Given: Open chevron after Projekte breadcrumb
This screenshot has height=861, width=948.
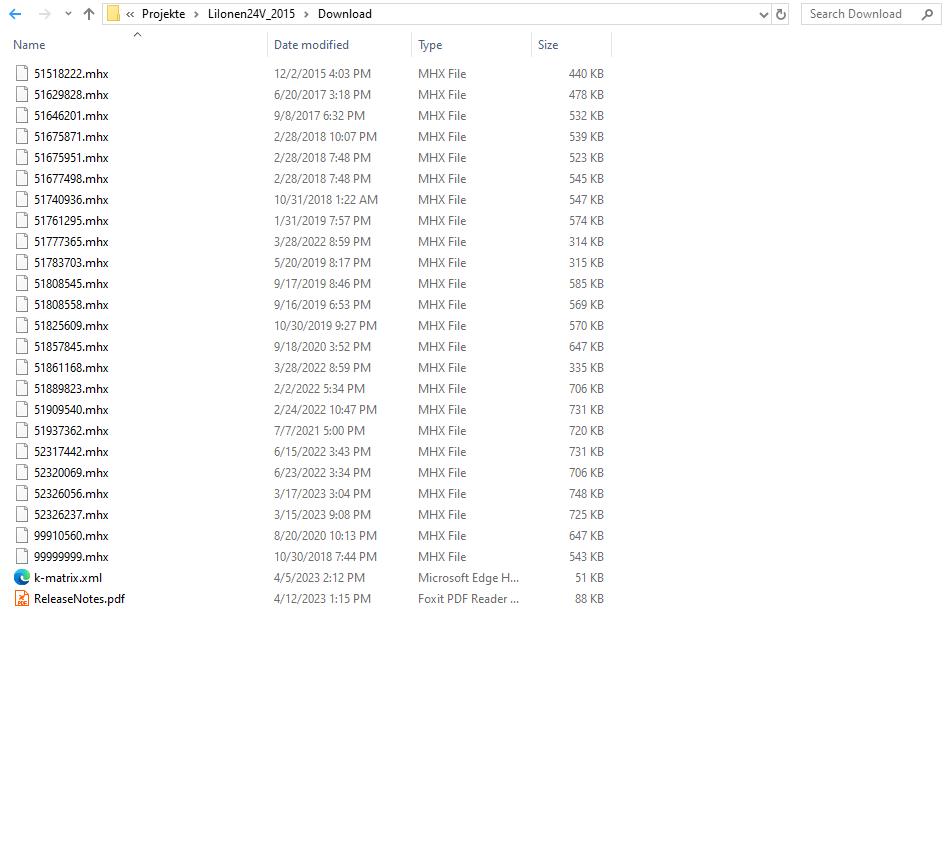Looking at the screenshot, I should point(196,14).
